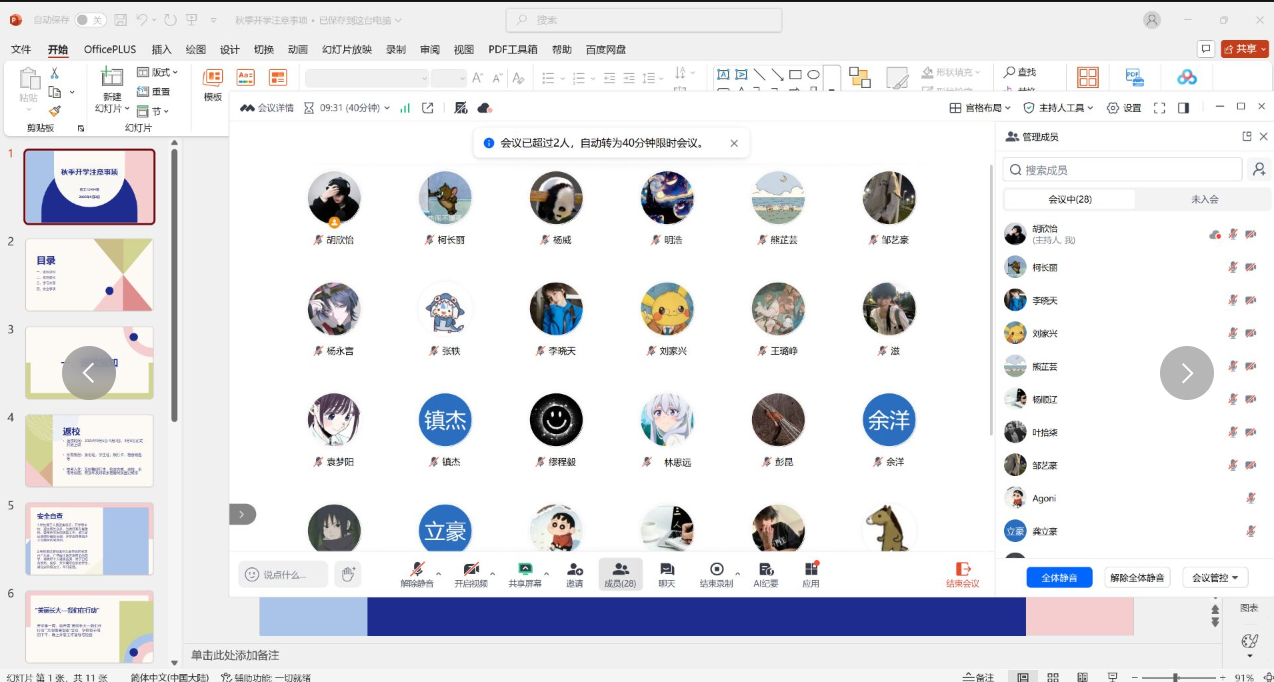Unmute the microphone in the meeting toolbar
1274x682 pixels.
pos(417,570)
